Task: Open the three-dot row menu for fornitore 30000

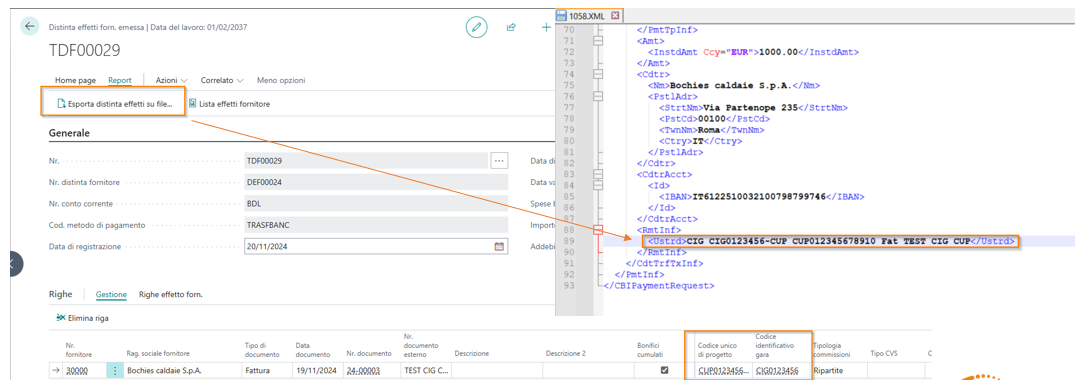Action: pyautogui.click(x=114, y=370)
